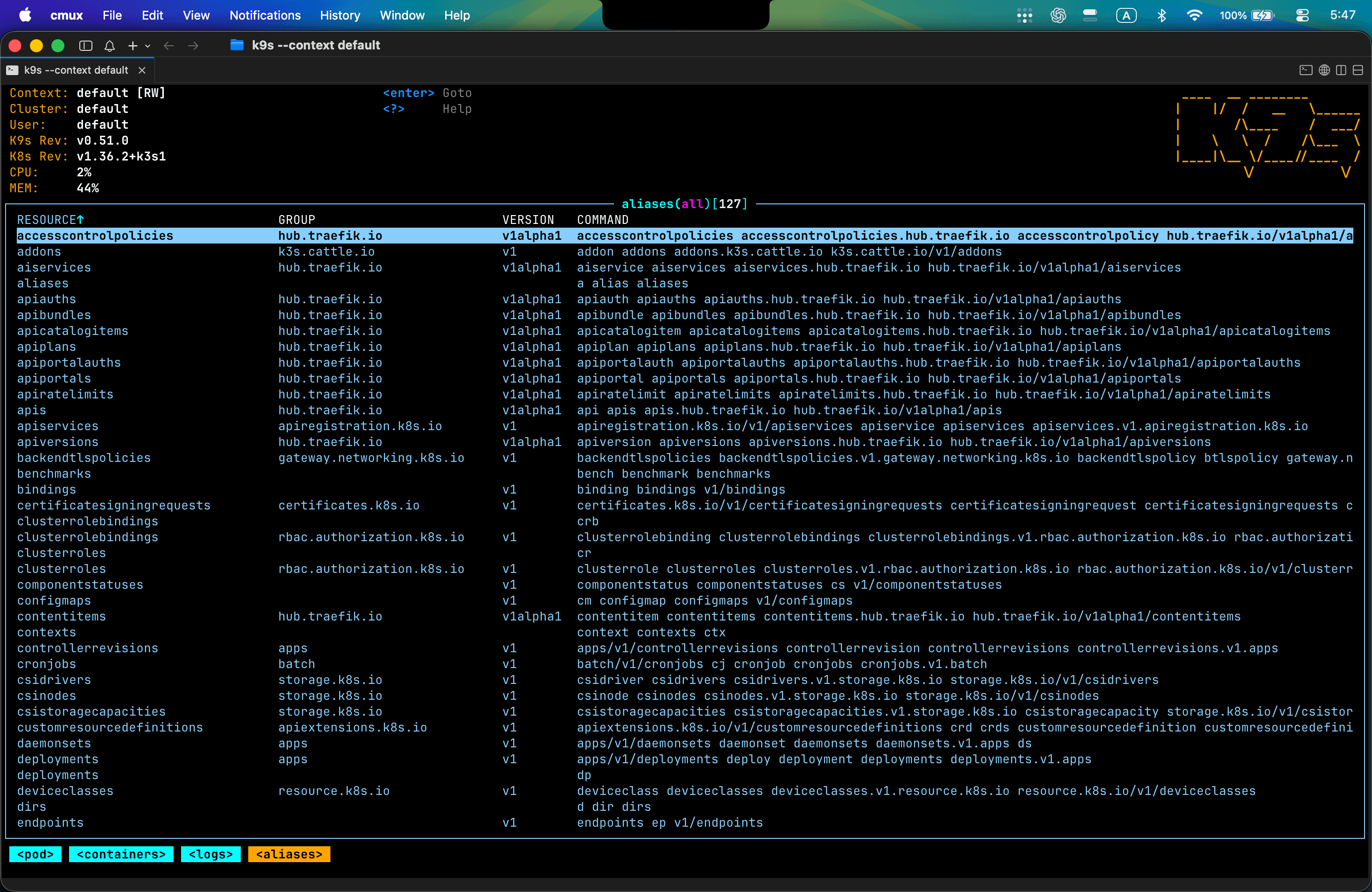
Task: Open the Apple menu
Action: (25, 15)
